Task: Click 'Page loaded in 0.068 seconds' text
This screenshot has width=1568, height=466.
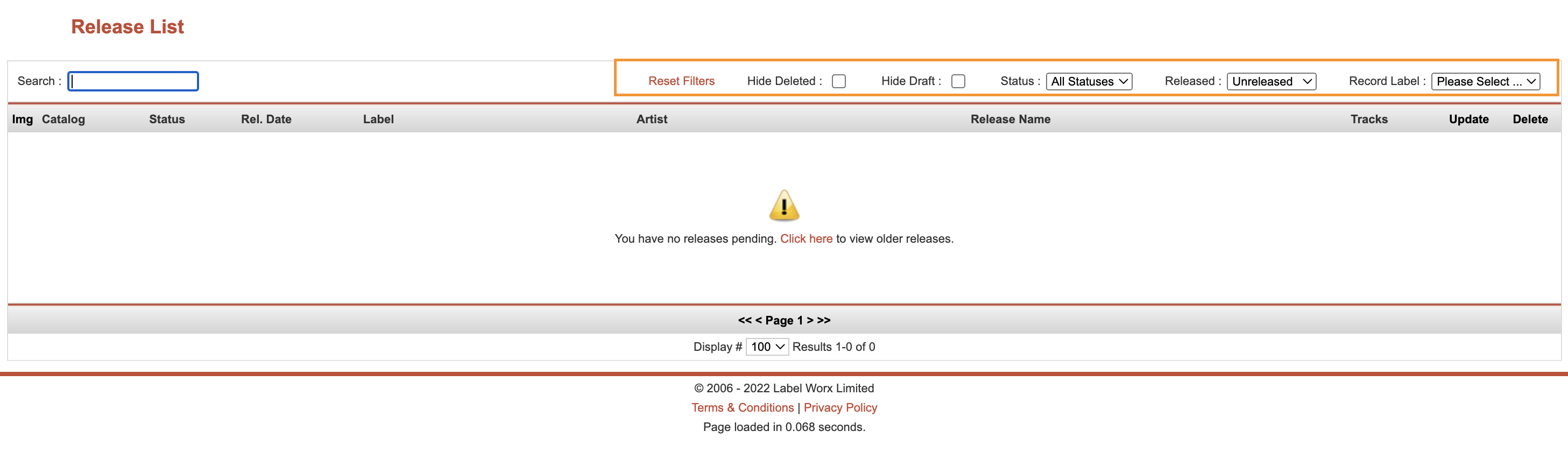Action: 784,427
